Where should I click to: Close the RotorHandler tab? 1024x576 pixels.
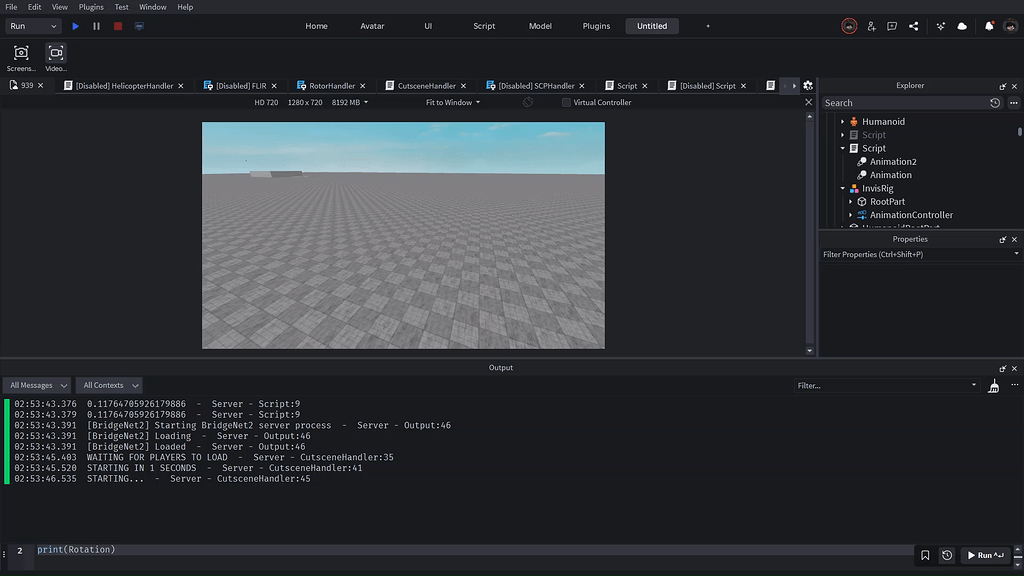point(362,86)
